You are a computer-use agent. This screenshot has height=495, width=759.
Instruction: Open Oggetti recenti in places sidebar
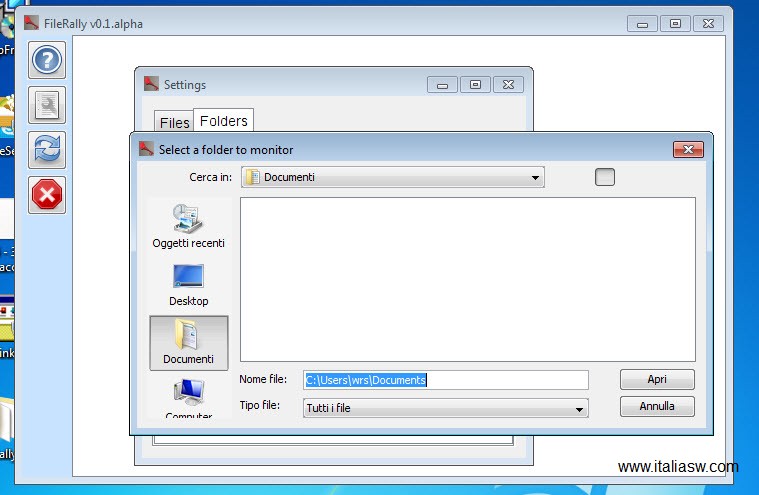[x=188, y=226]
